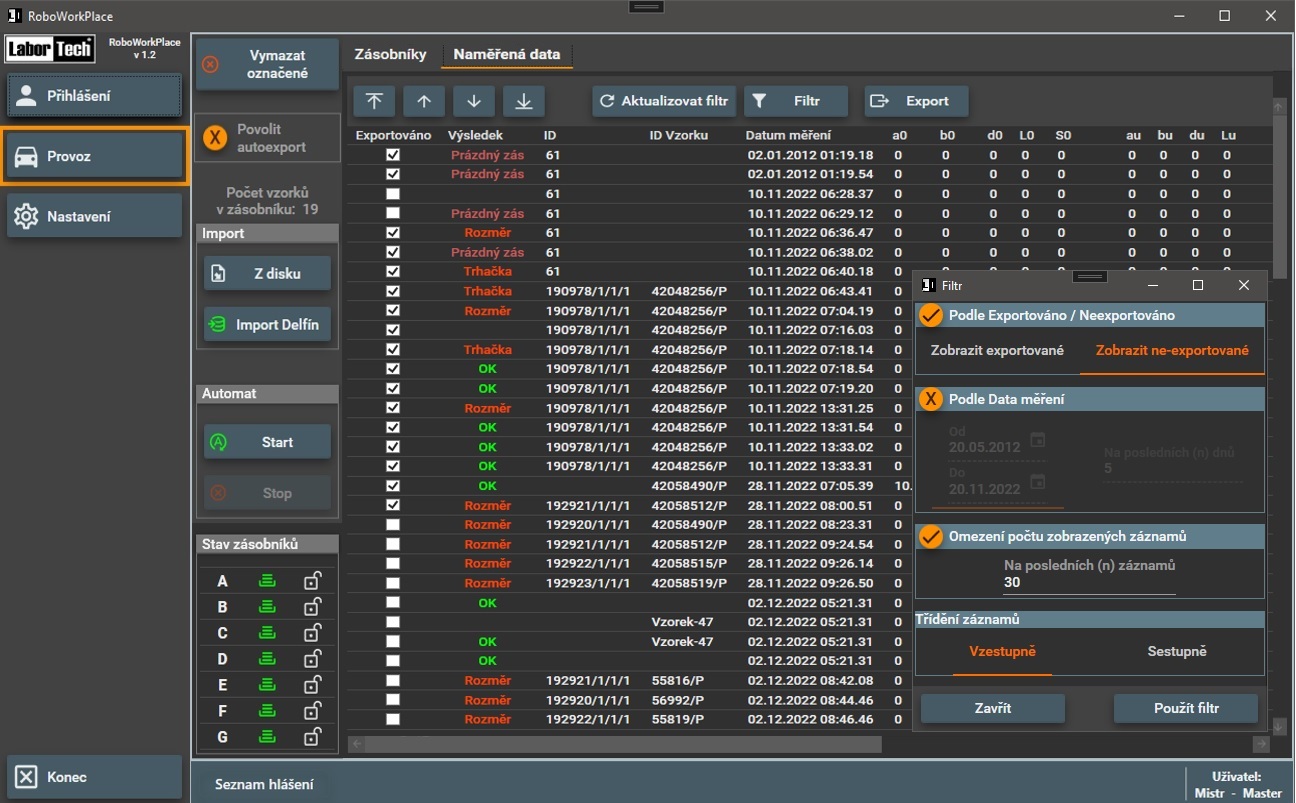Stop button under Automat
This screenshot has width=1296, height=803.
[x=267, y=493]
